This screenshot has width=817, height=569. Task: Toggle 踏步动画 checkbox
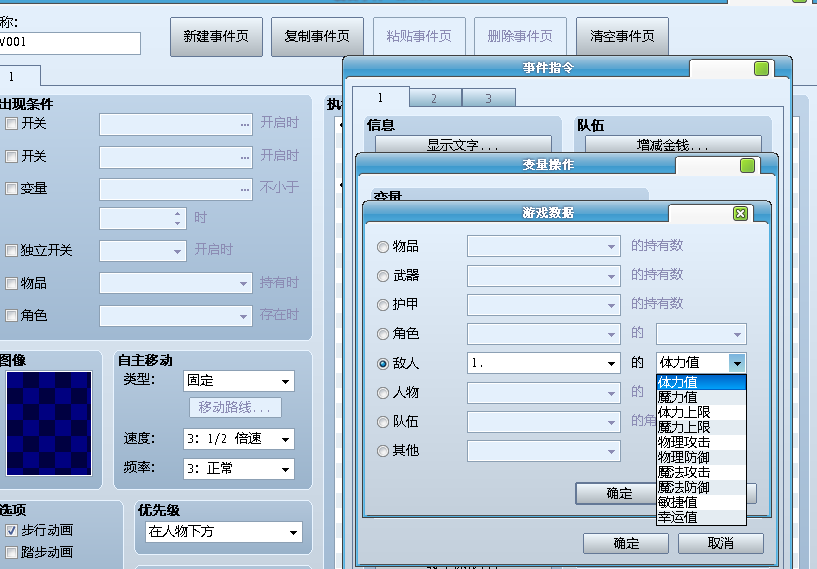click(11, 552)
